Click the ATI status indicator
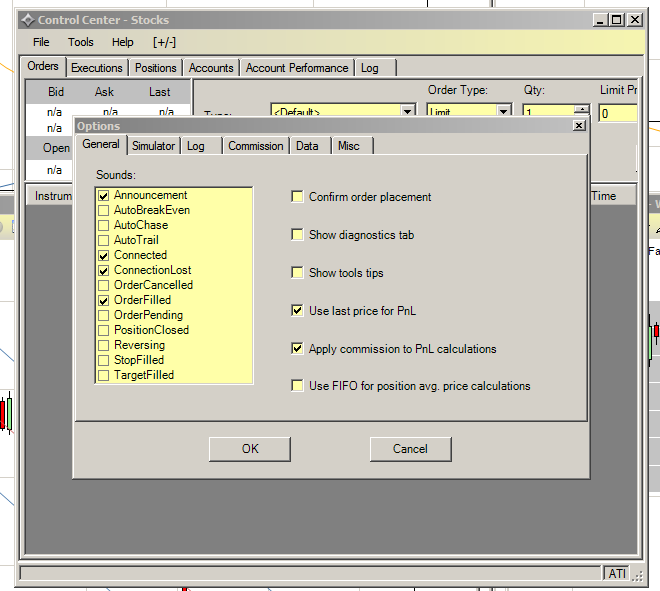Viewport: 660px width, 591px height. pyautogui.click(x=617, y=573)
